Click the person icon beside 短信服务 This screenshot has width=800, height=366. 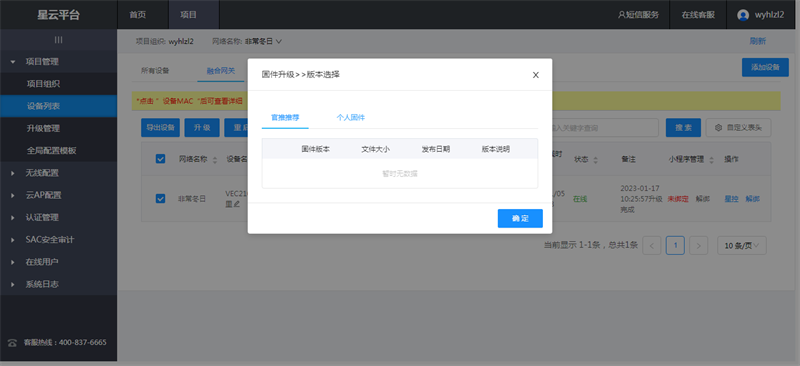coord(621,15)
